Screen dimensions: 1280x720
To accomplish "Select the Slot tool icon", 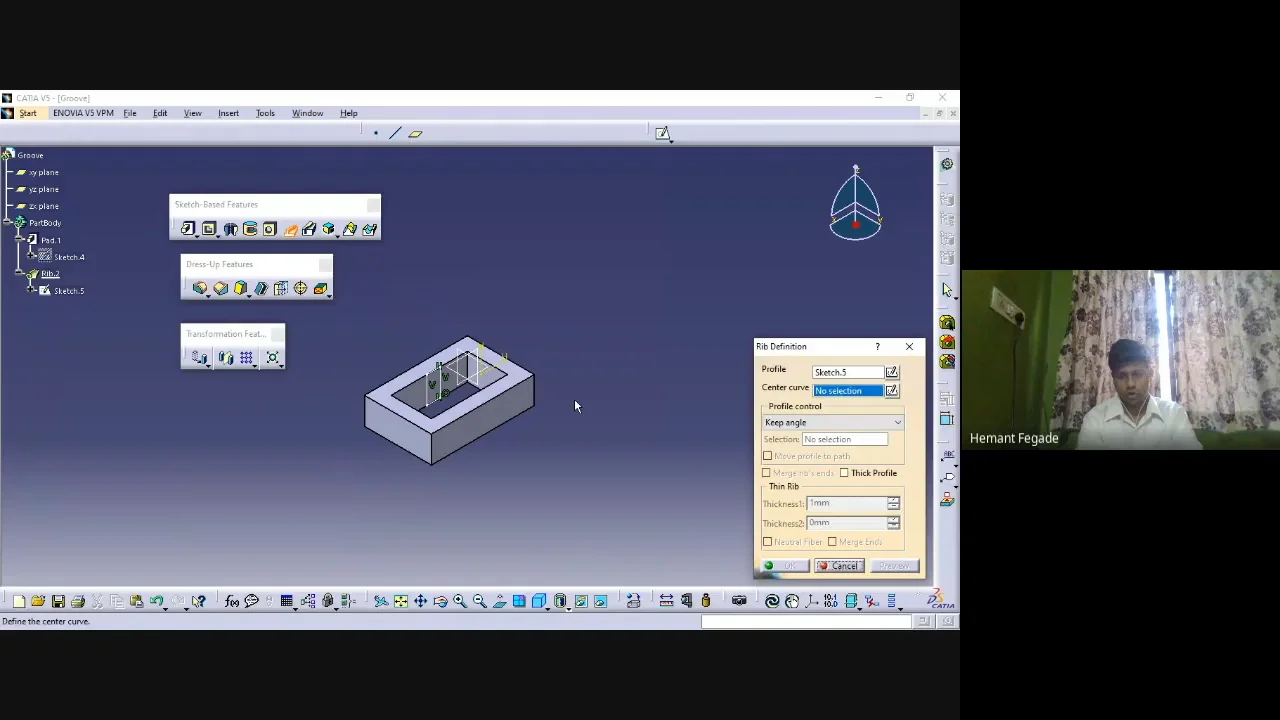I will pyautogui.click(x=309, y=229).
